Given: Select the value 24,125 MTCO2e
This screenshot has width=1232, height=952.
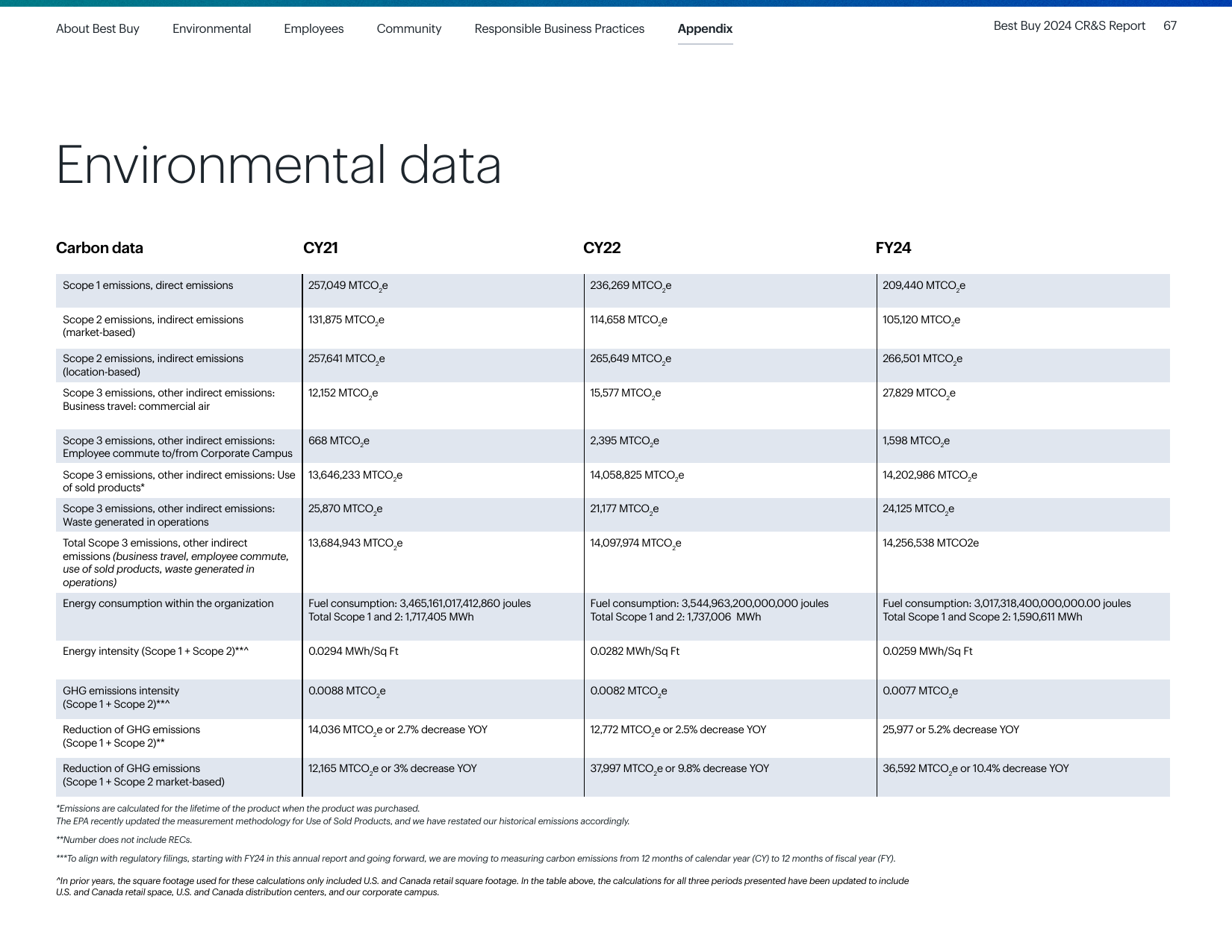Looking at the screenshot, I should [918, 509].
